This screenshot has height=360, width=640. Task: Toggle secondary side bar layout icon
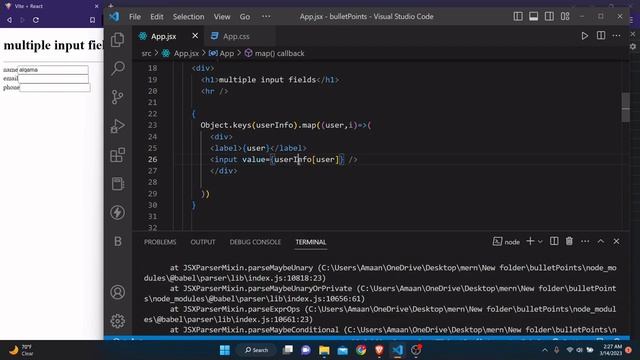pos(549,16)
